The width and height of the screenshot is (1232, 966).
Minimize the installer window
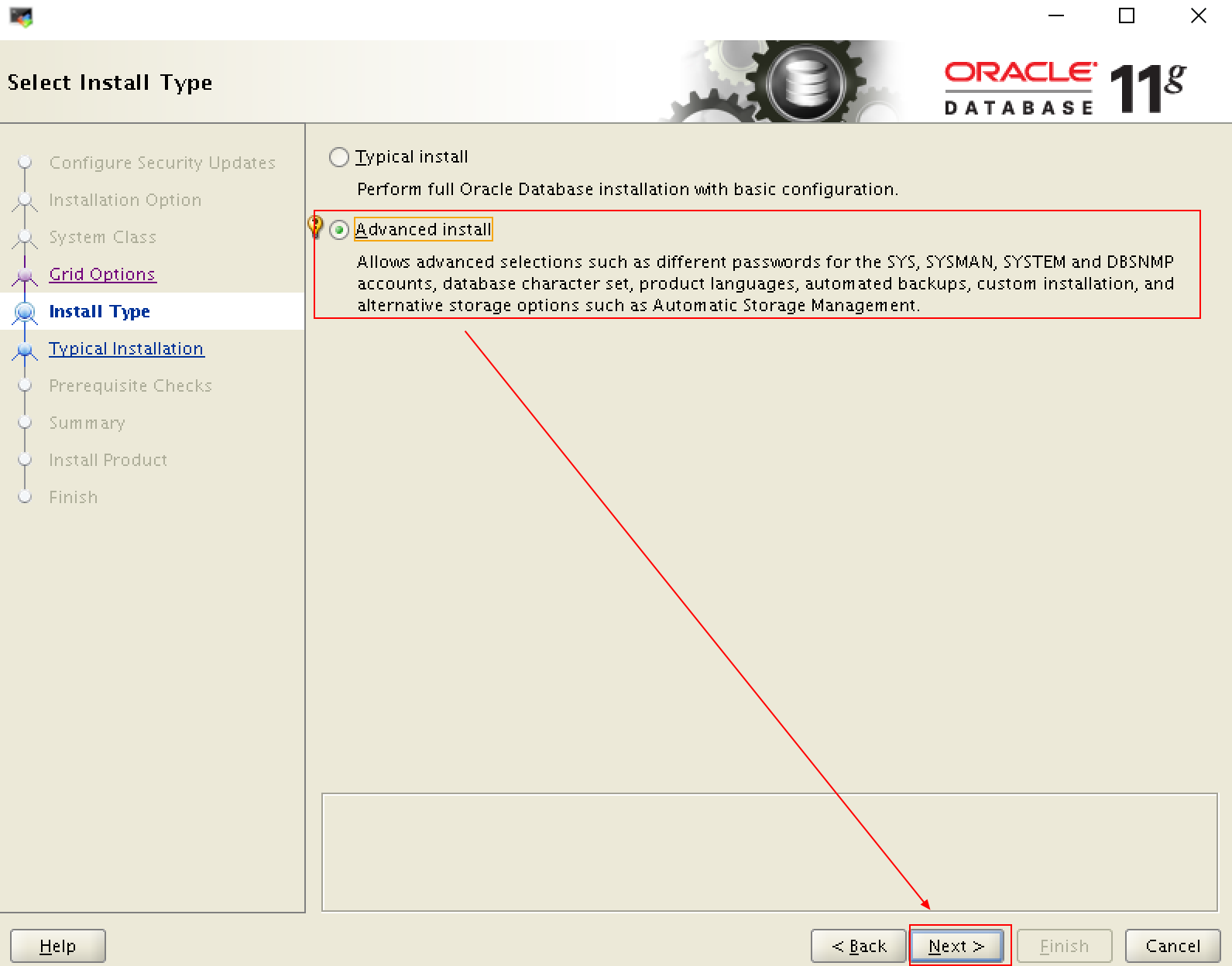(x=1056, y=16)
